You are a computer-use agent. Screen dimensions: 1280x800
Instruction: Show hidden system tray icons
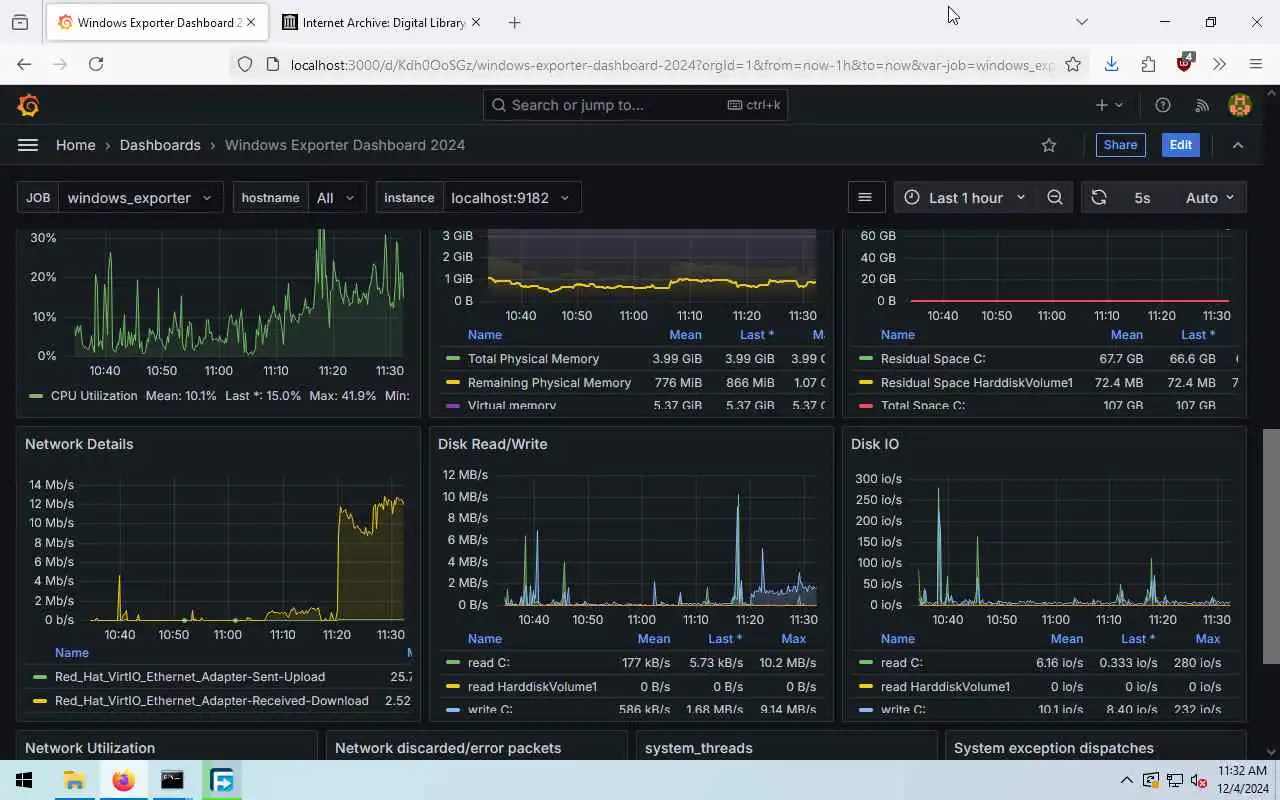pyautogui.click(x=1127, y=781)
